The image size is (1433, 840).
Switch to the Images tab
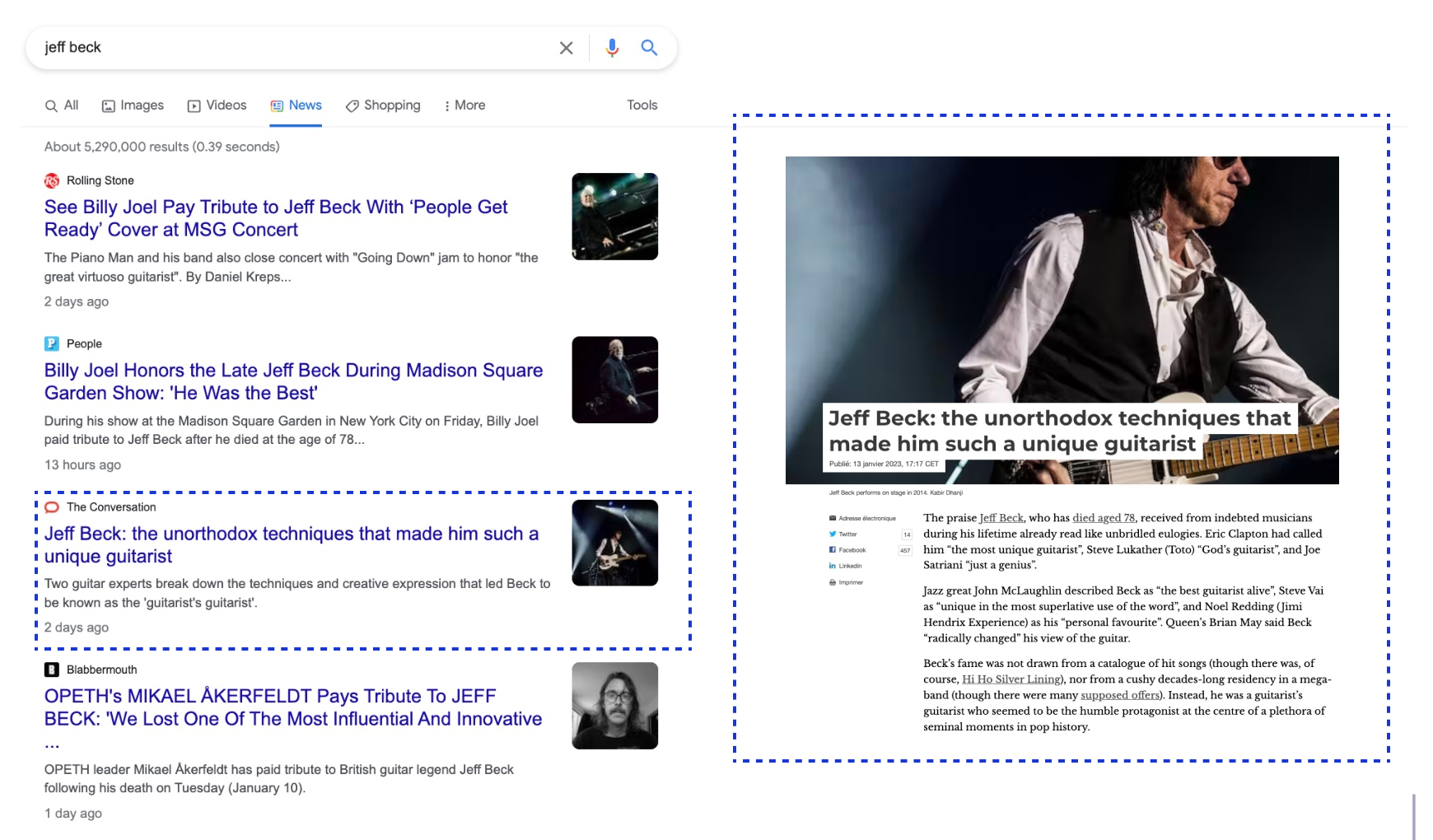click(x=133, y=105)
